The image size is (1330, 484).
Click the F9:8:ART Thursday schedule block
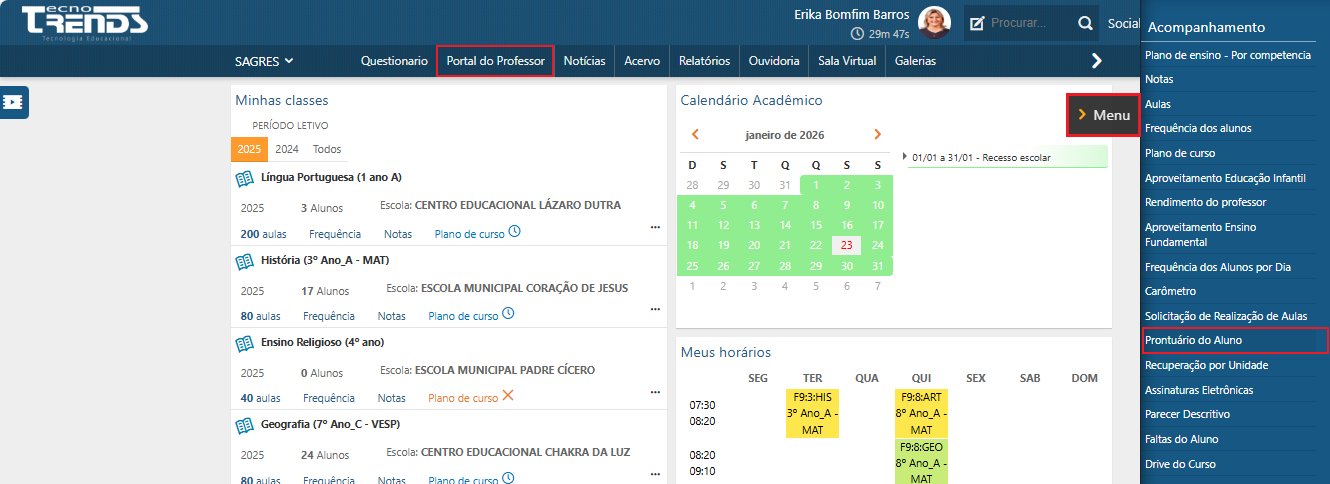point(921,413)
